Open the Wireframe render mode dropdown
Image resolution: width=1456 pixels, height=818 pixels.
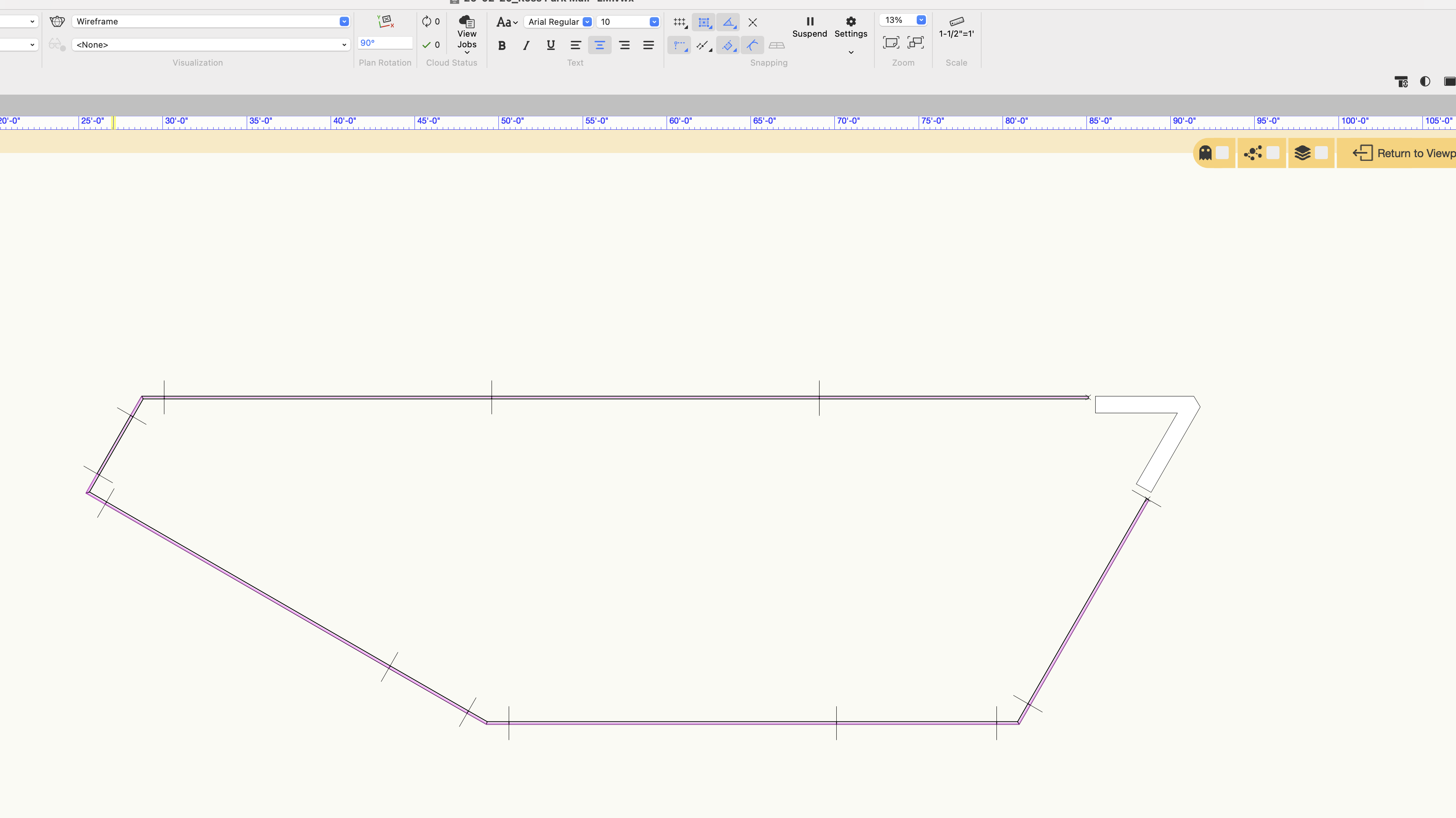coord(344,21)
